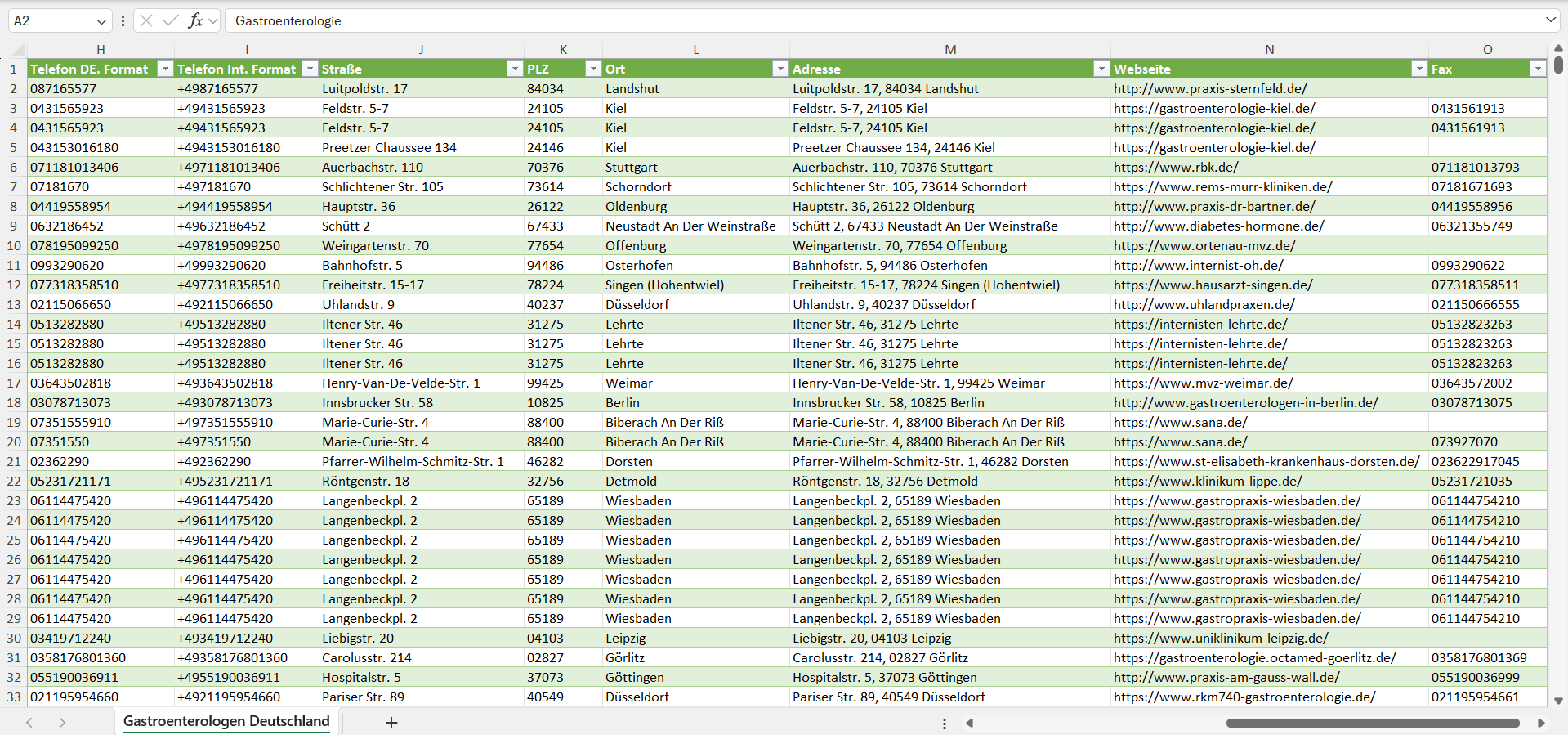Open the Name Box dropdown

pyautogui.click(x=101, y=21)
